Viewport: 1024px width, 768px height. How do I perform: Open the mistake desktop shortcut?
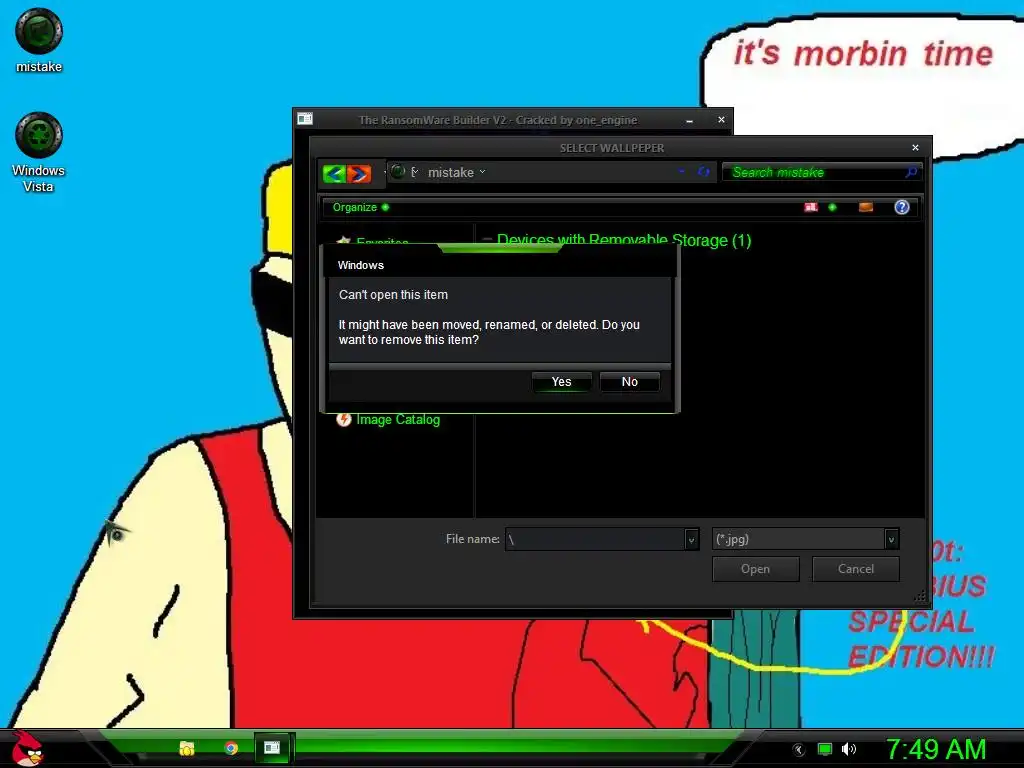(39, 40)
